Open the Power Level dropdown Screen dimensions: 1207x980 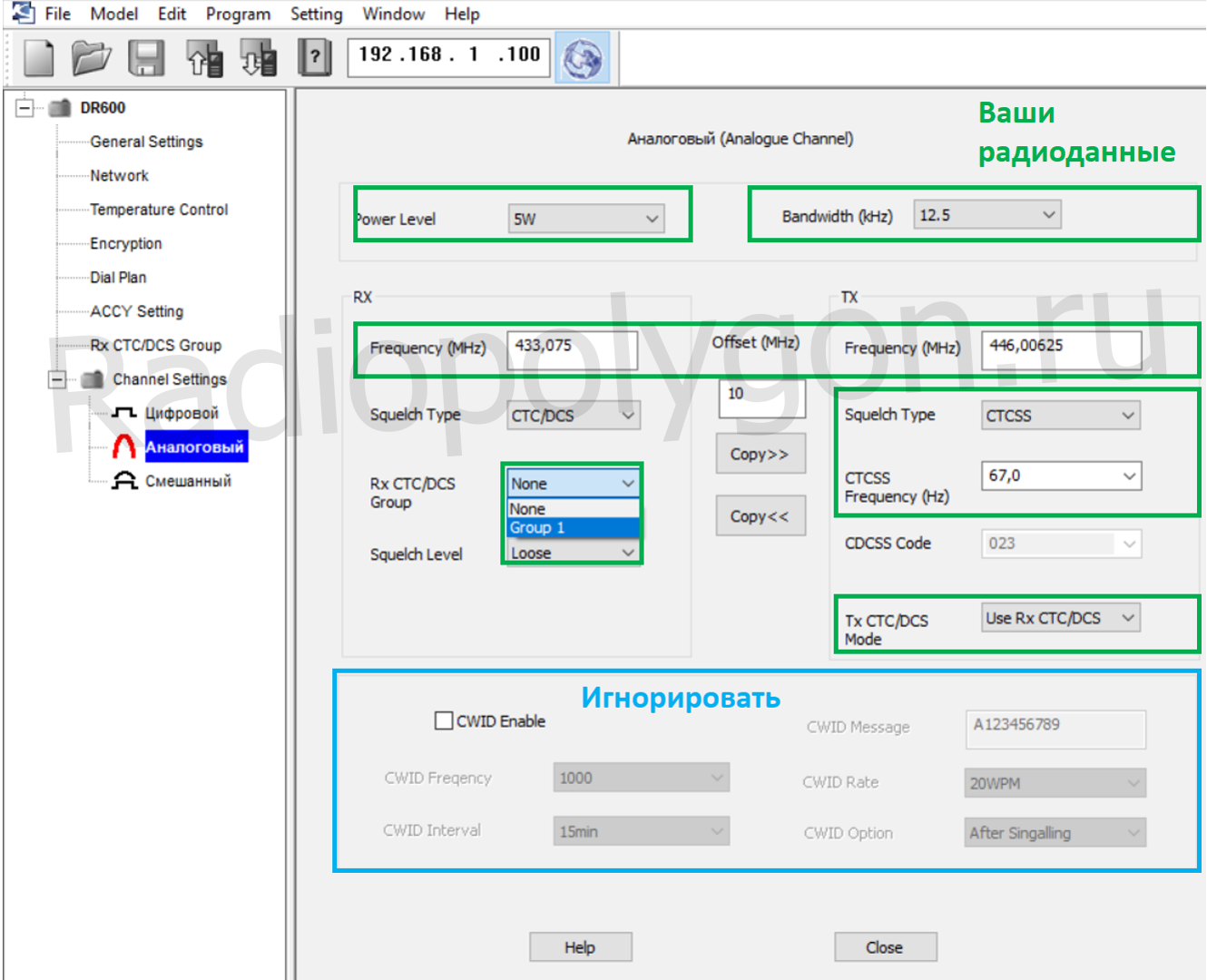(x=586, y=219)
